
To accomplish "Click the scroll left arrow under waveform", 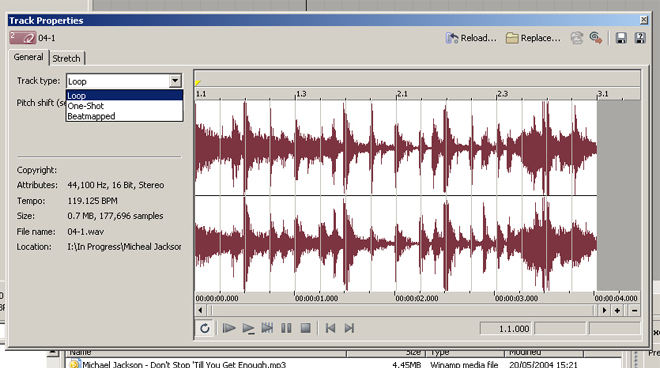I will 200,311.
